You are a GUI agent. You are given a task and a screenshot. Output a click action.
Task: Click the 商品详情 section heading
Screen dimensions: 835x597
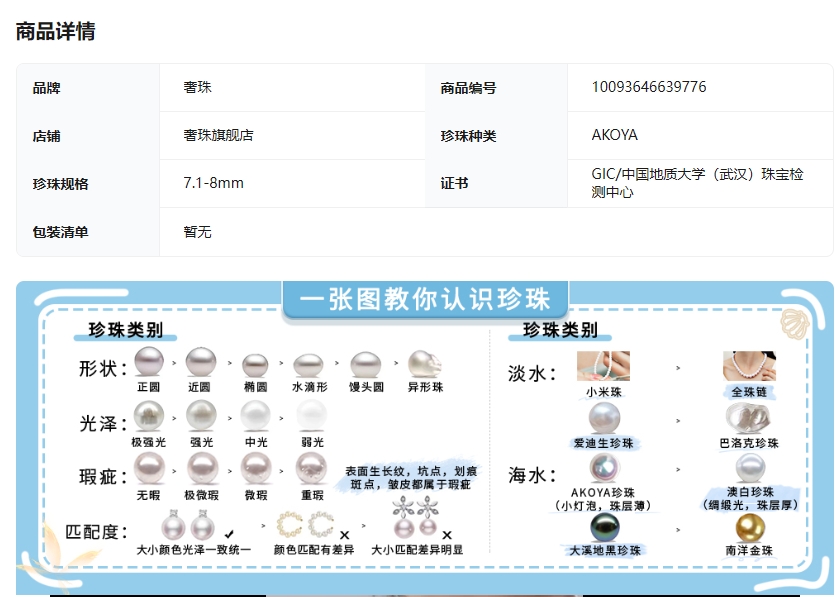[56, 31]
